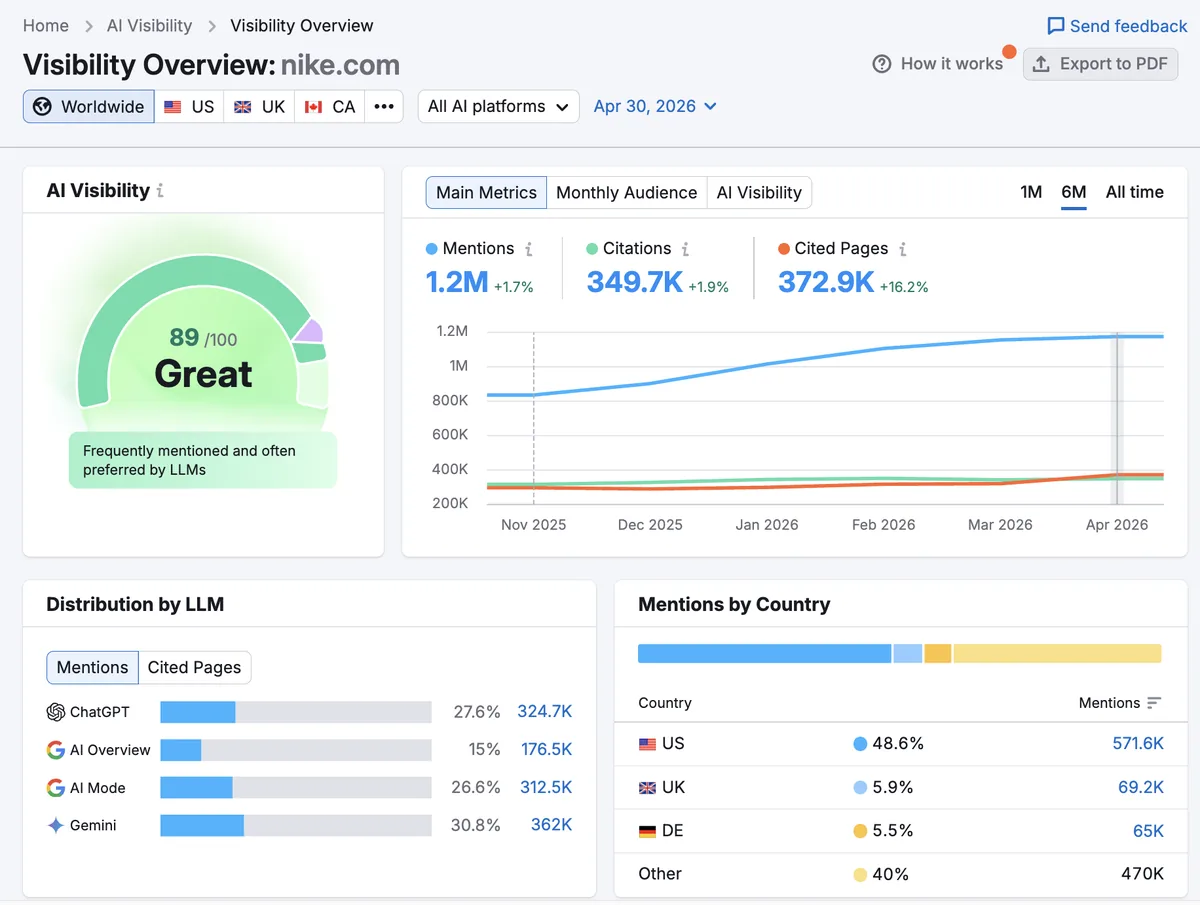This screenshot has height=905, width=1200.
Task: Open the AI Overview mentions value 176.5K
Action: coord(547,750)
